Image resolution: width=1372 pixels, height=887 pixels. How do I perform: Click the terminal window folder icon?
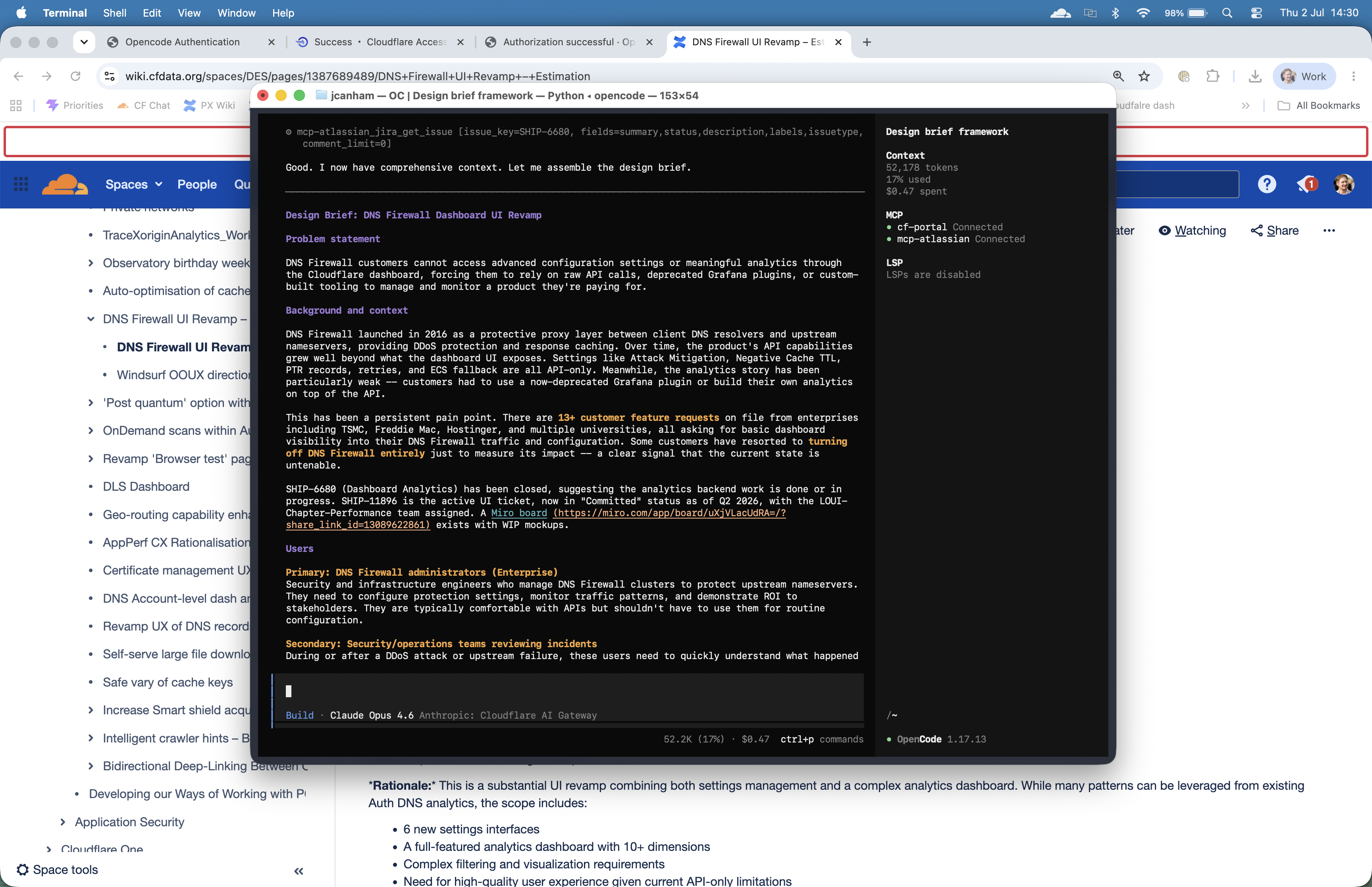coord(322,95)
